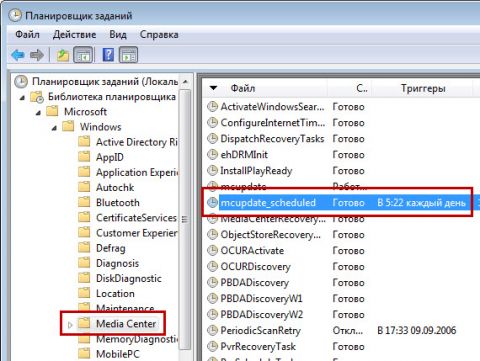Select the Active Directory Rights folder

[x=137, y=142]
